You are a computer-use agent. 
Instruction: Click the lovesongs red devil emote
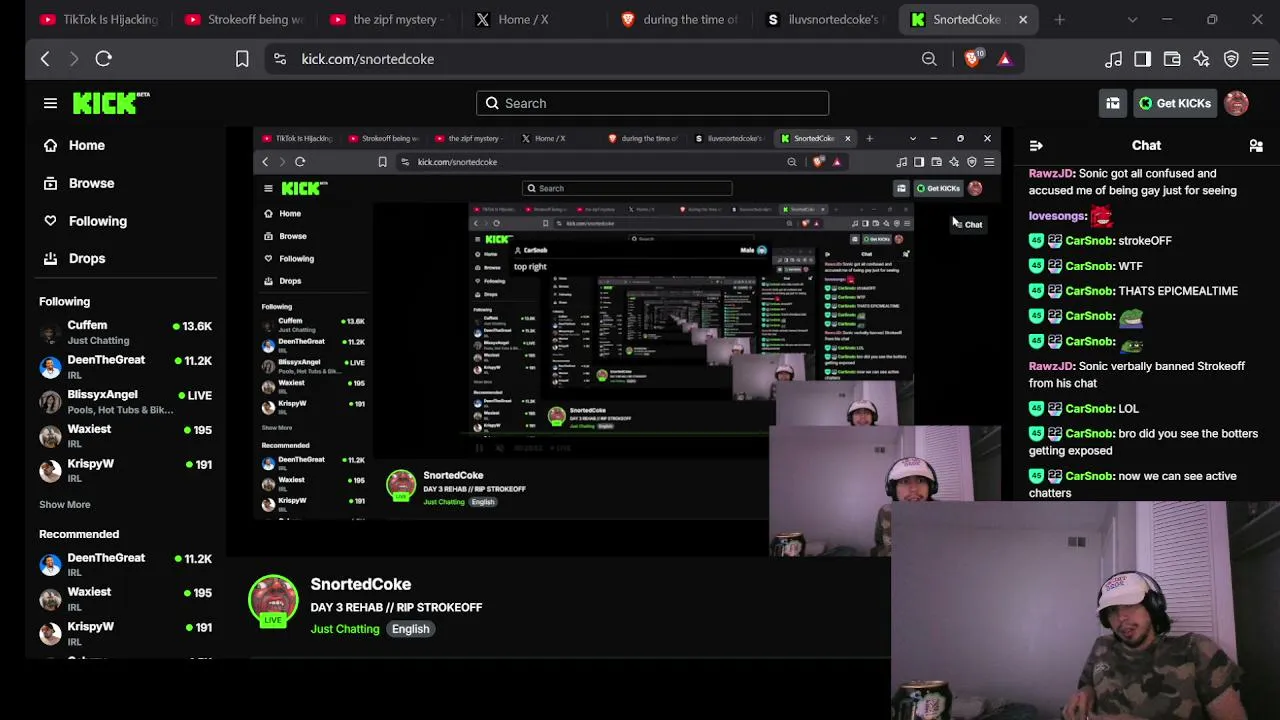pos(1101,215)
